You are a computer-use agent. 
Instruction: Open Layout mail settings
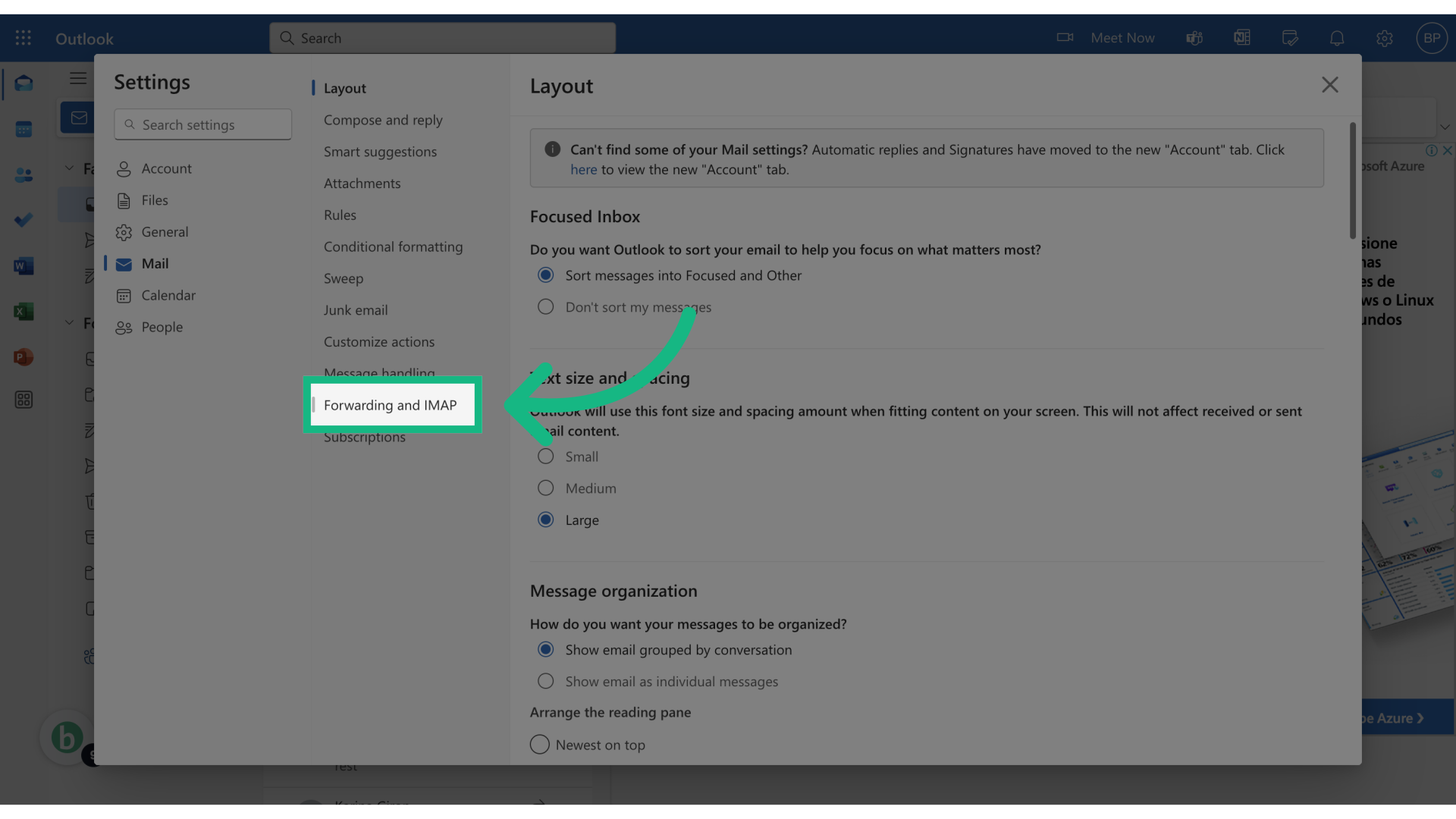click(x=345, y=88)
